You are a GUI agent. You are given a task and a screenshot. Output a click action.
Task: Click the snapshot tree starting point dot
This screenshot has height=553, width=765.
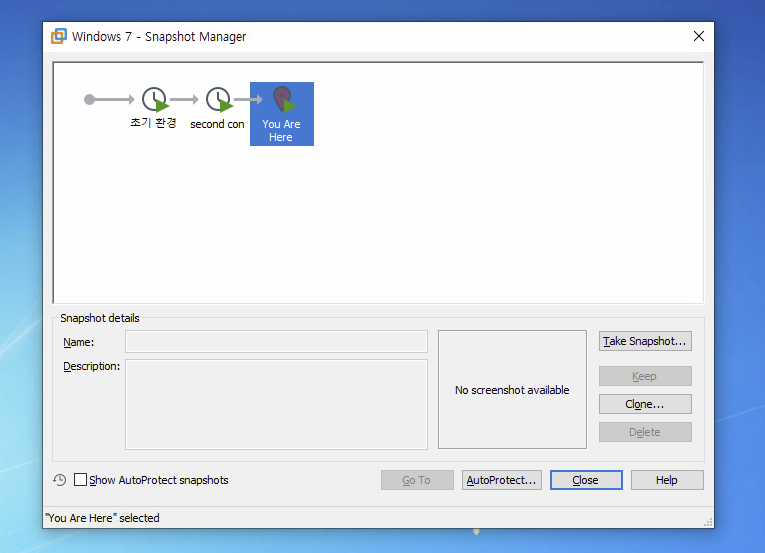89,100
